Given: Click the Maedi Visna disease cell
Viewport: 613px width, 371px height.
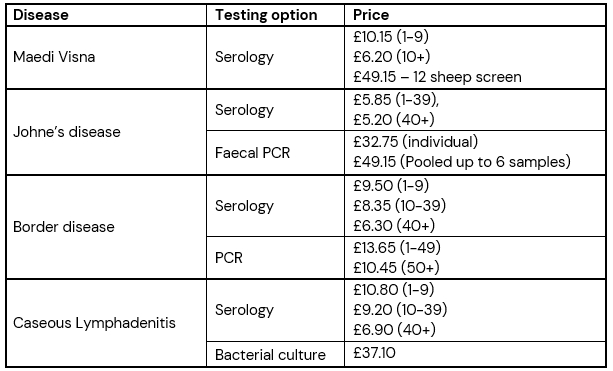Looking at the screenshot, I should (106, 57).
